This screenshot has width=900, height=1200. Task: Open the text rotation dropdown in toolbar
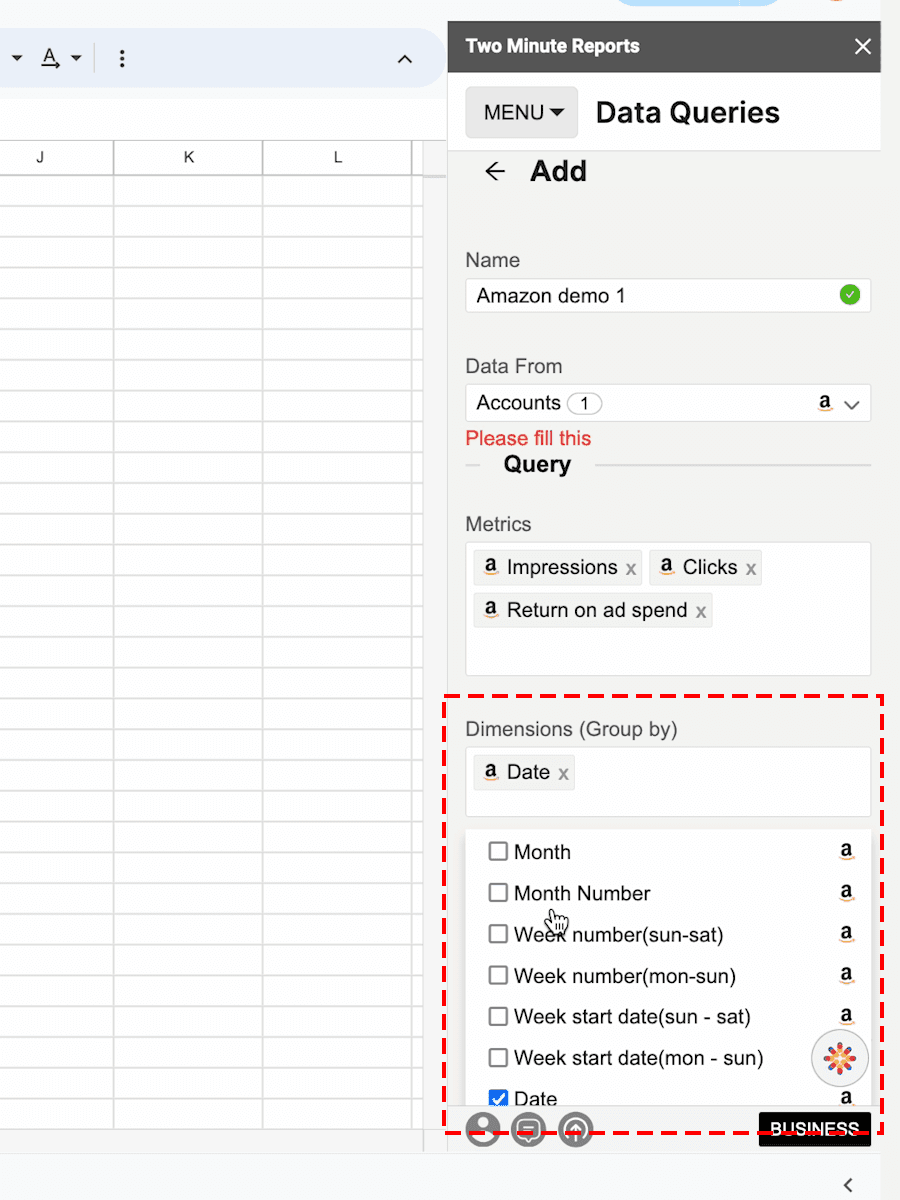[x=60, y=59]
